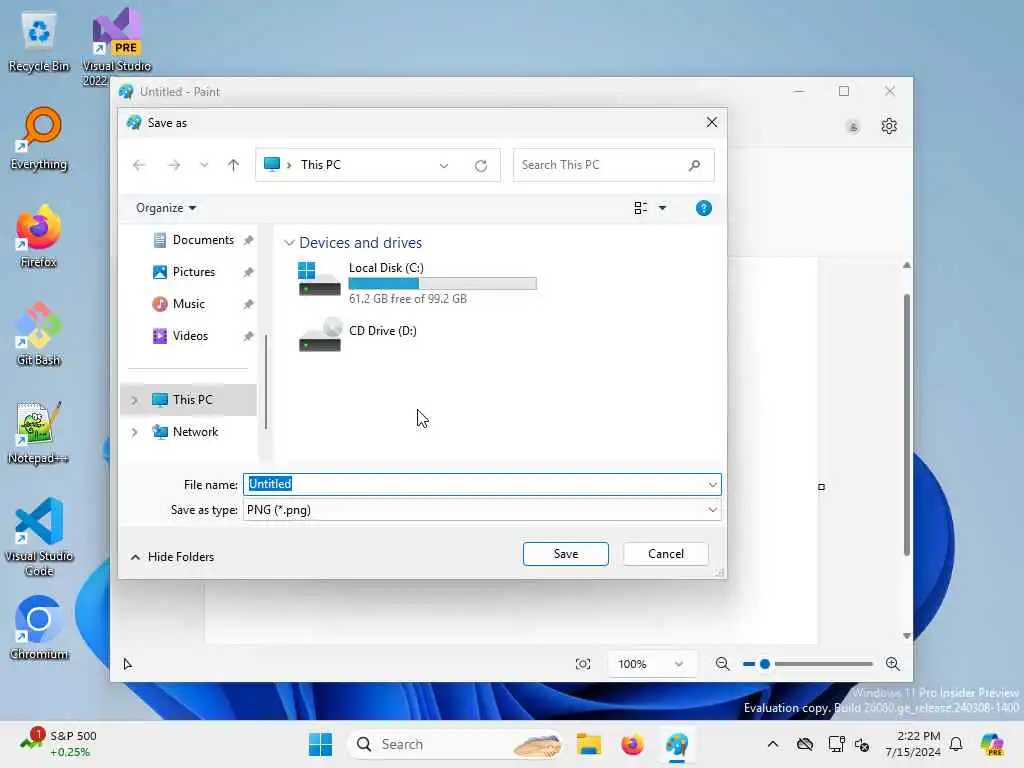This screenshot has height=768, width=1024.
Task: Select Music in the navigation pane
Action: pos(188,304)
